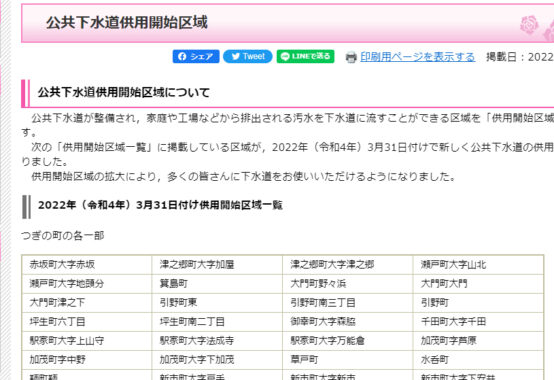Image resolution: width=554 pixels, height=380 pixels.
Task: Select table cell 津之郷町大字加屋
Action: point(217,265)
